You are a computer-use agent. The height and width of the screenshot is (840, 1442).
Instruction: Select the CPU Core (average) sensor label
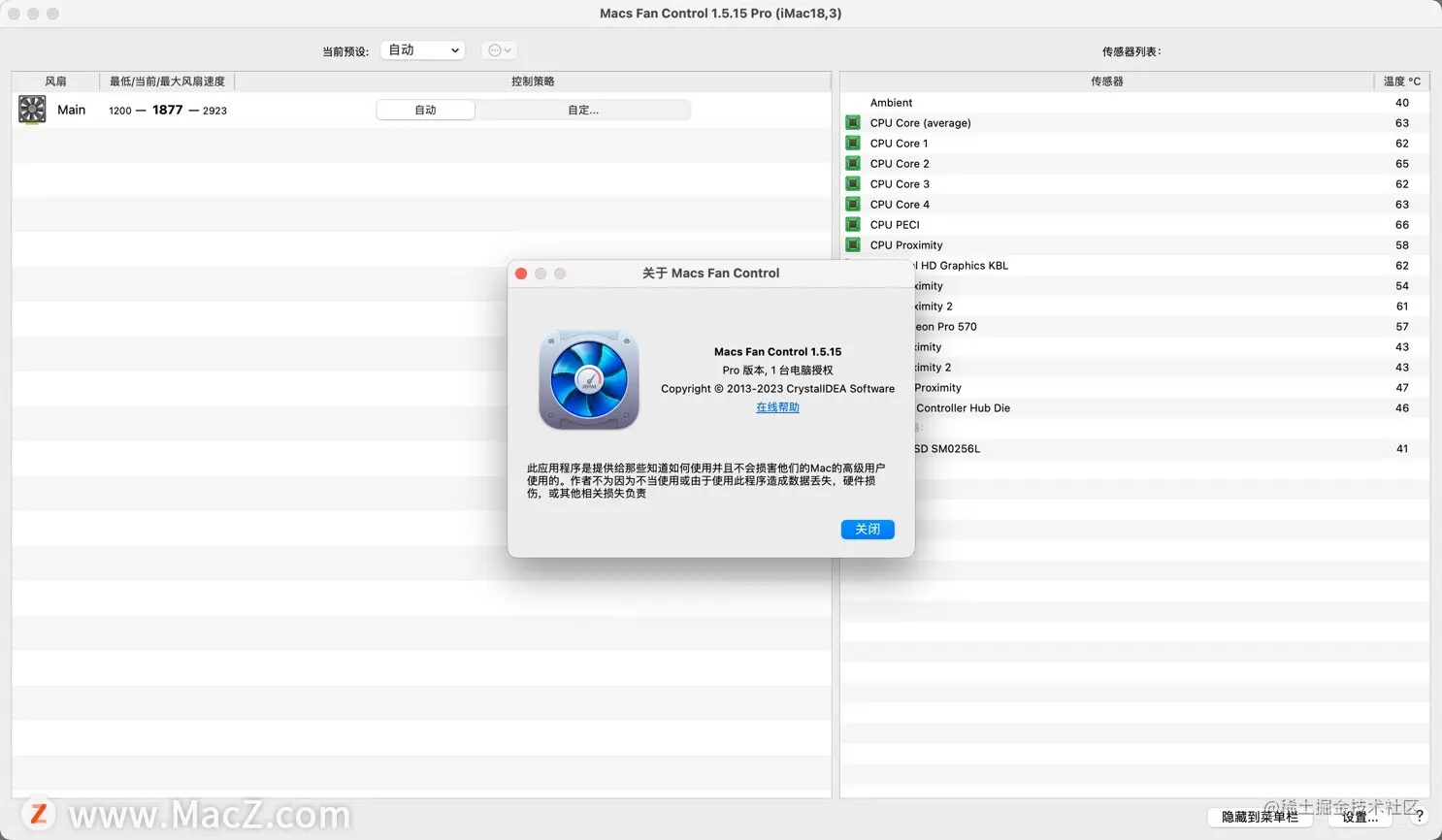921,123
